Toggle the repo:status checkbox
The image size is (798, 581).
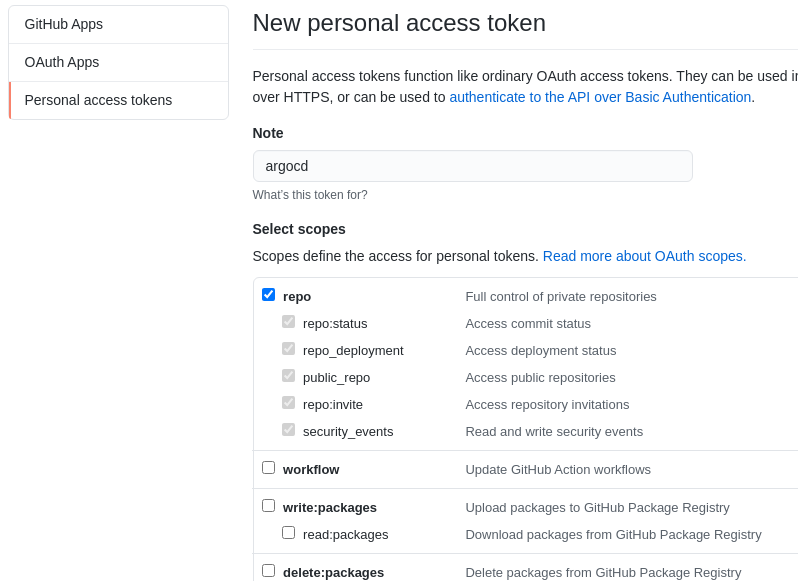click(289, 322)
